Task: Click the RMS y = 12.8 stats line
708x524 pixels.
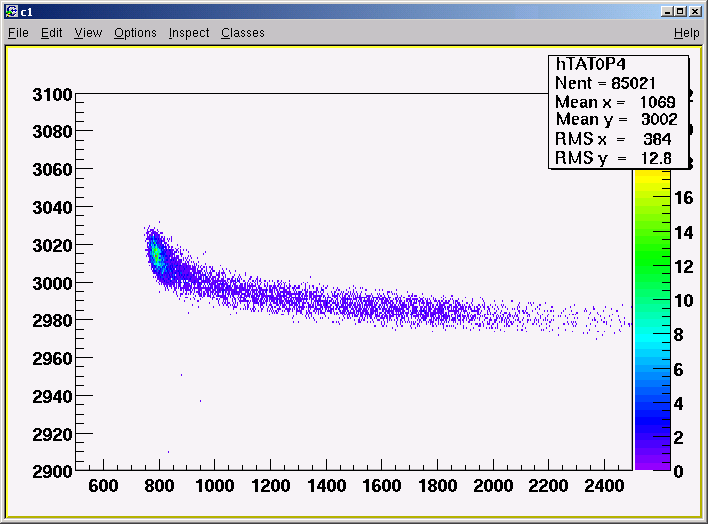Action: pyautogui.click(x=613, y=158)
